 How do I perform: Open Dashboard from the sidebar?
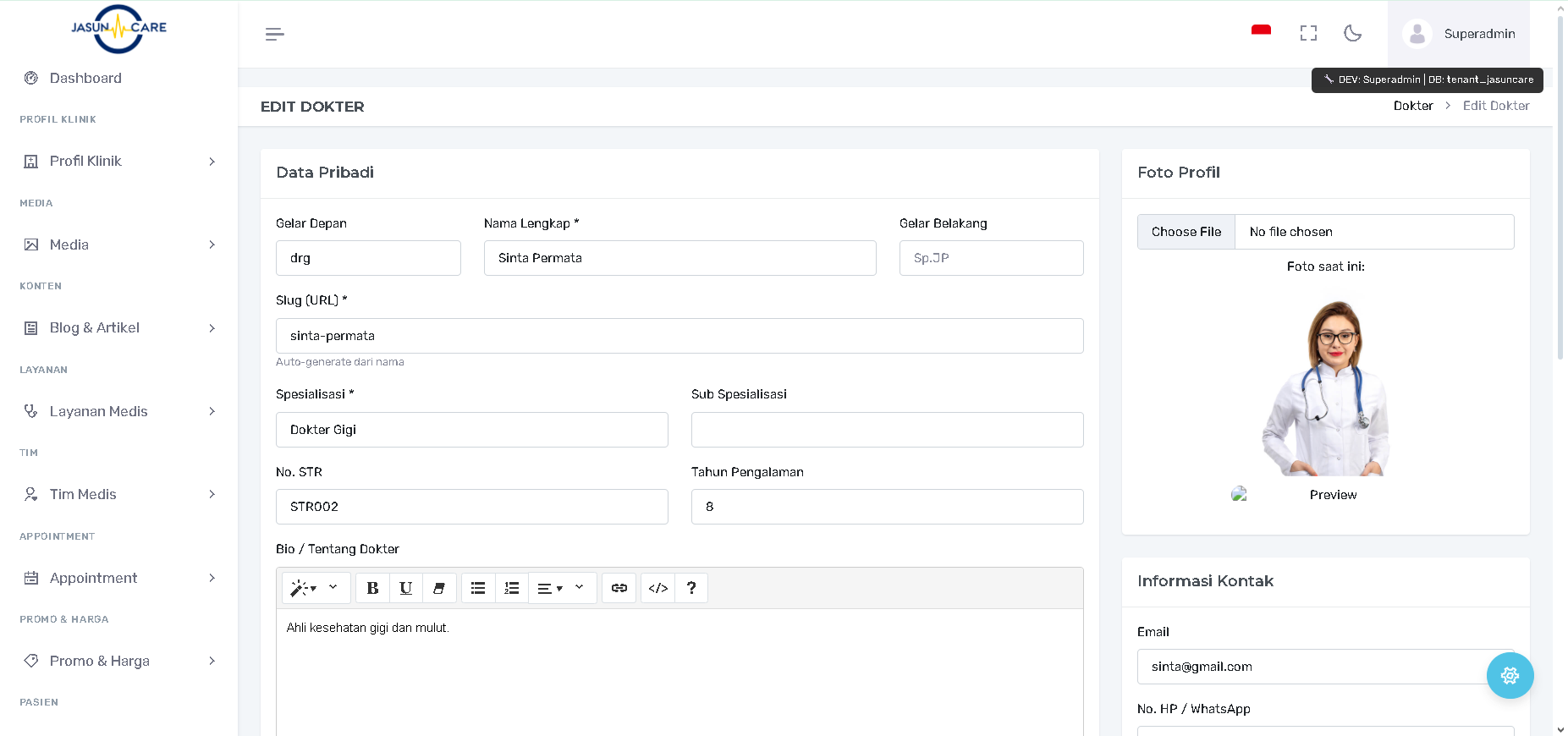(85, 79)
